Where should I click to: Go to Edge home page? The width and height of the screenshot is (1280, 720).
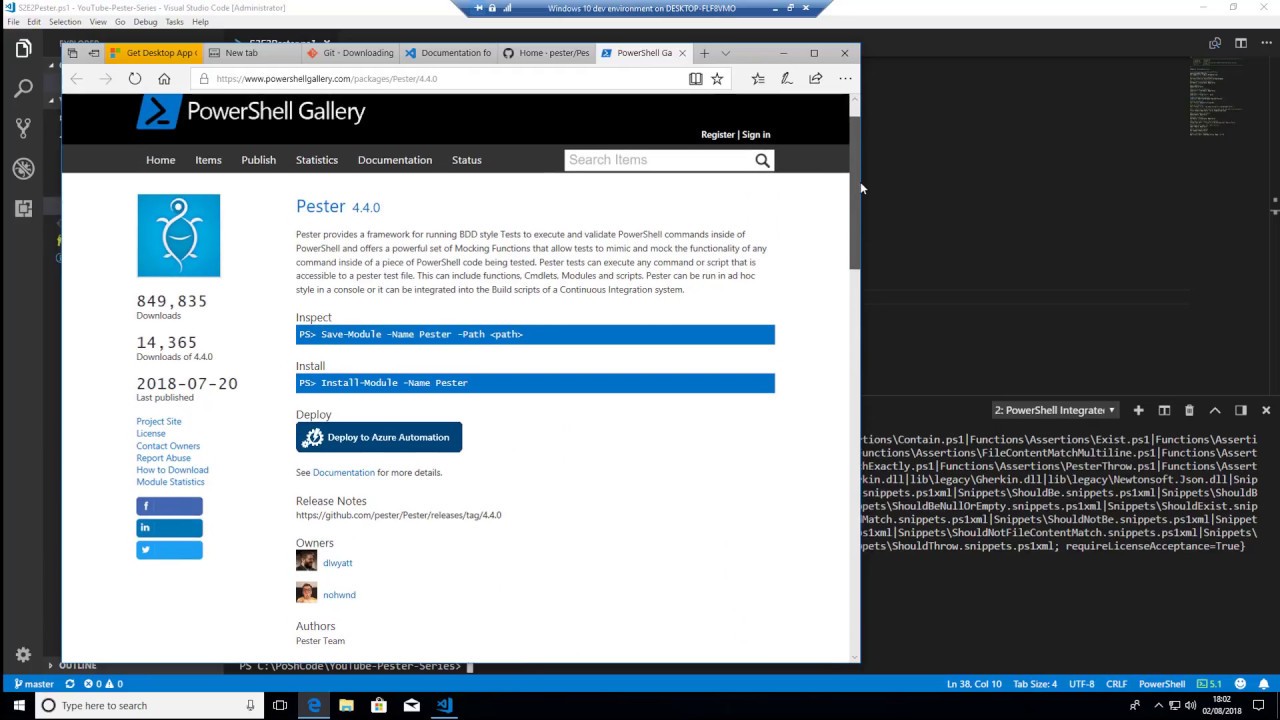point(164,79)
